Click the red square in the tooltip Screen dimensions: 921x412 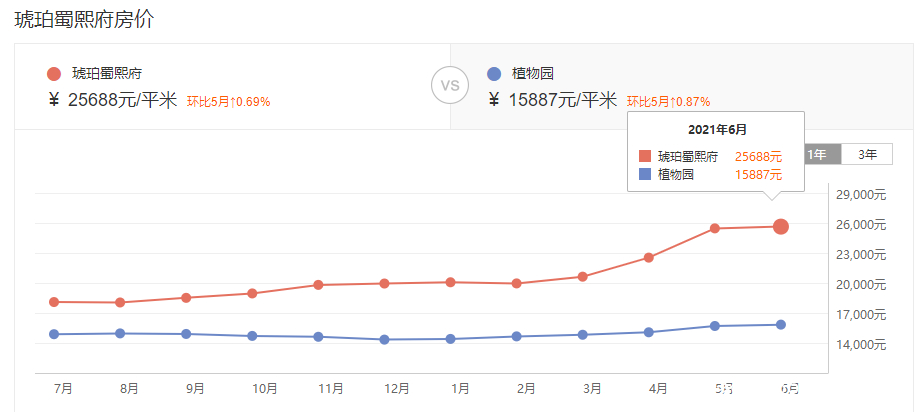tap(645, 157)
